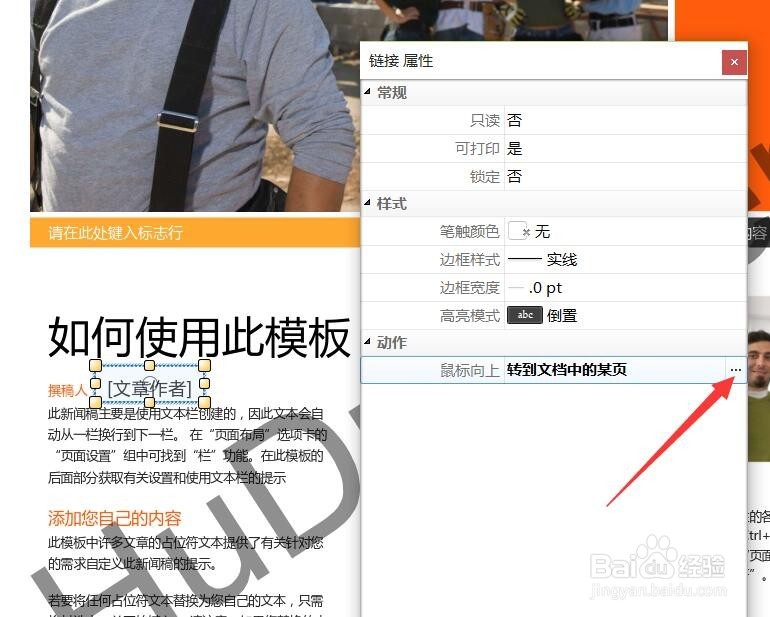The width and height of the screenshot is (770, 617).
Task: Click the 如何使用此模板 heading
Action: click(199, 337)
